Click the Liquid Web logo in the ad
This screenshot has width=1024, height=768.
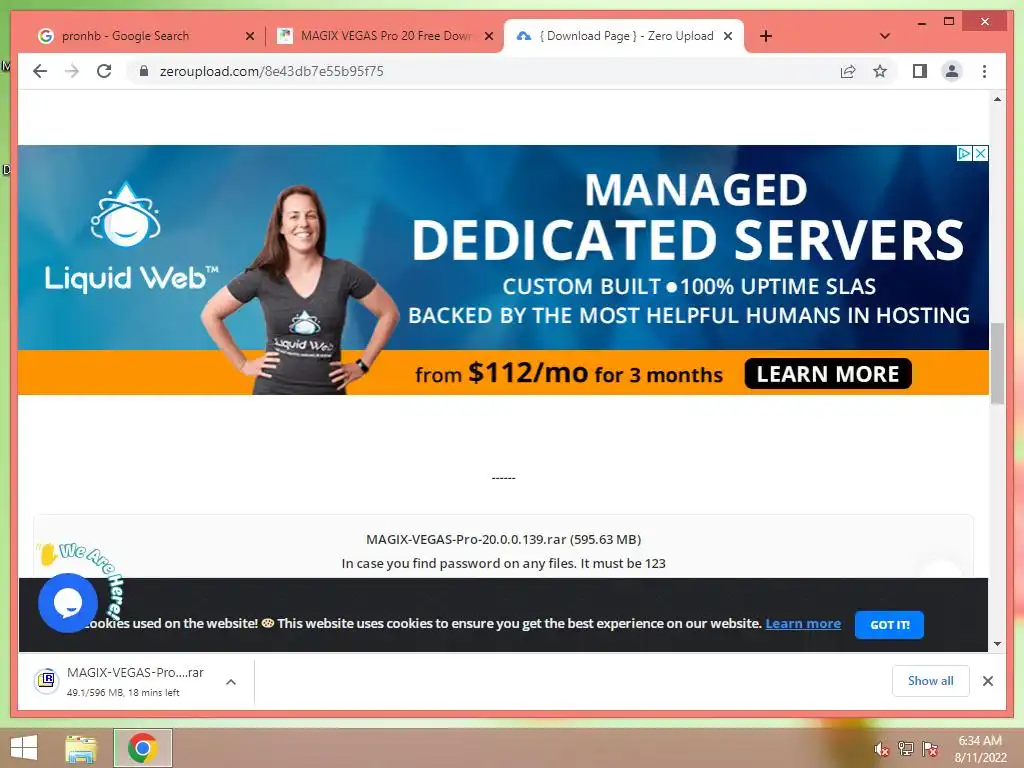130,238
